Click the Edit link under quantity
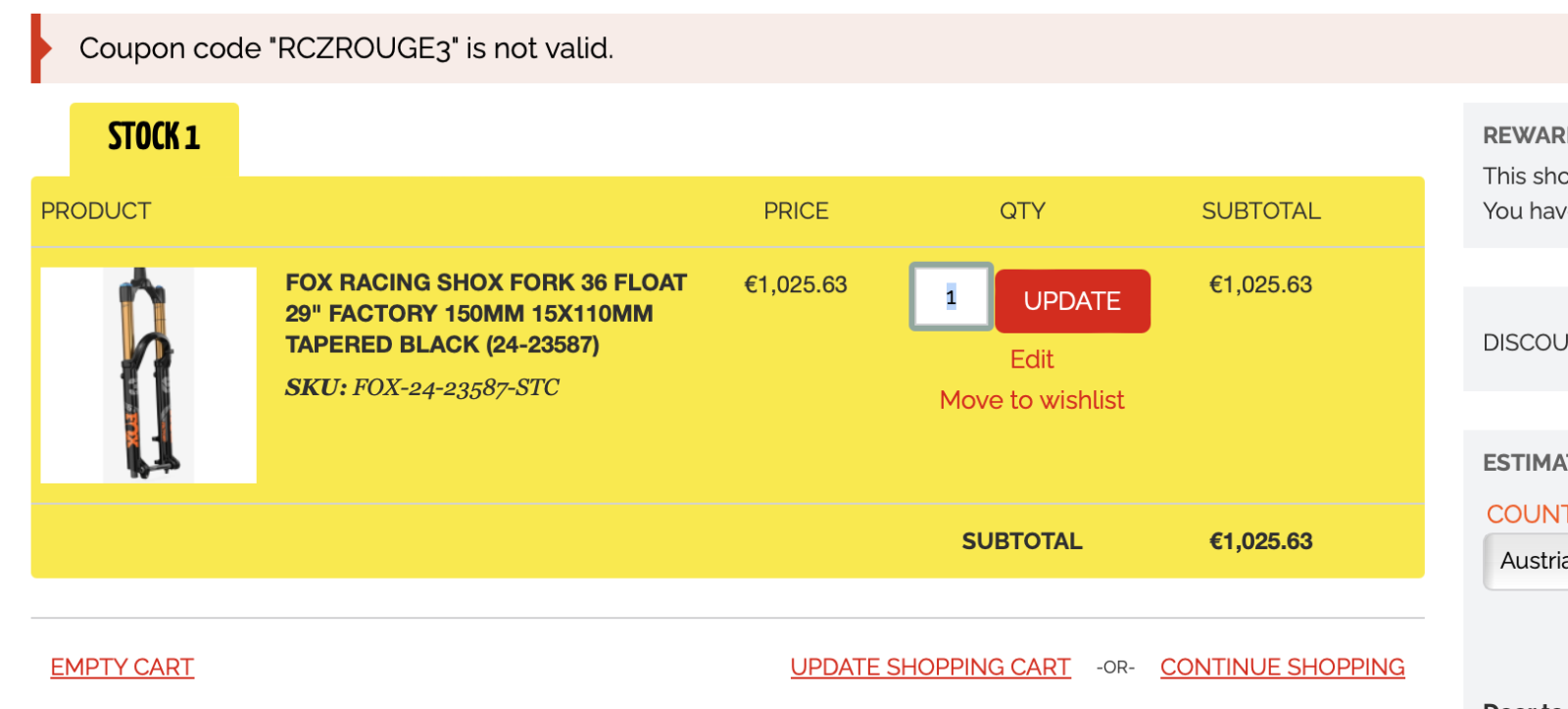The width and height of the screenshot is (1568, 709). (1032, 360)
